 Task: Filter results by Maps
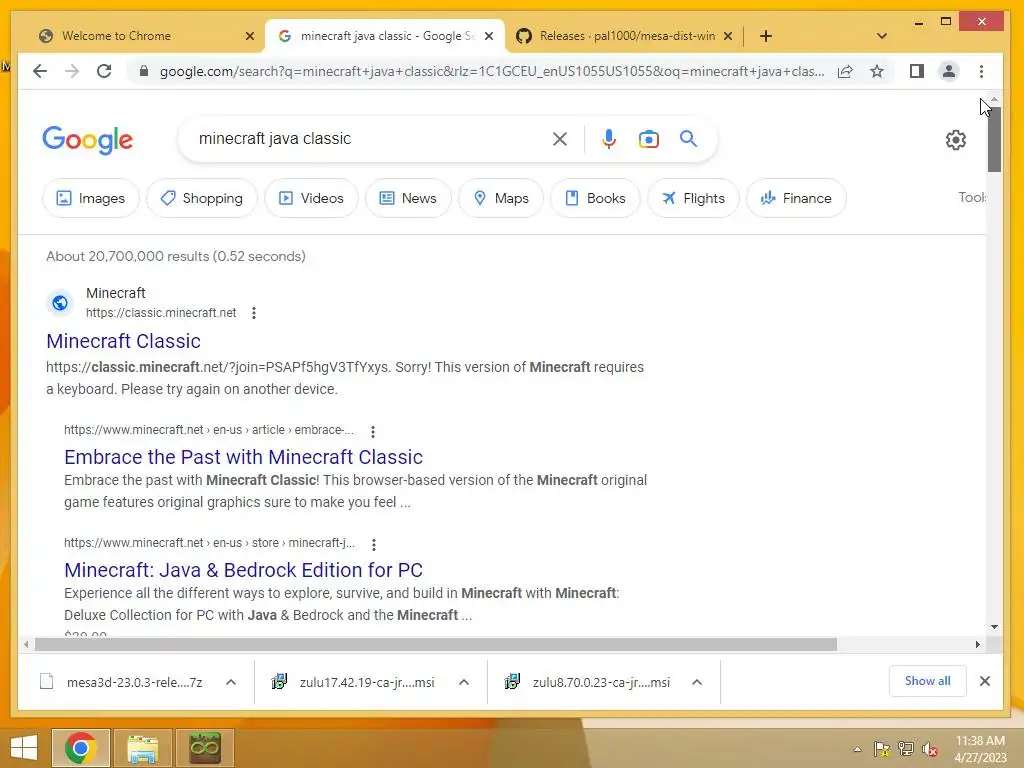pos(501,198)
